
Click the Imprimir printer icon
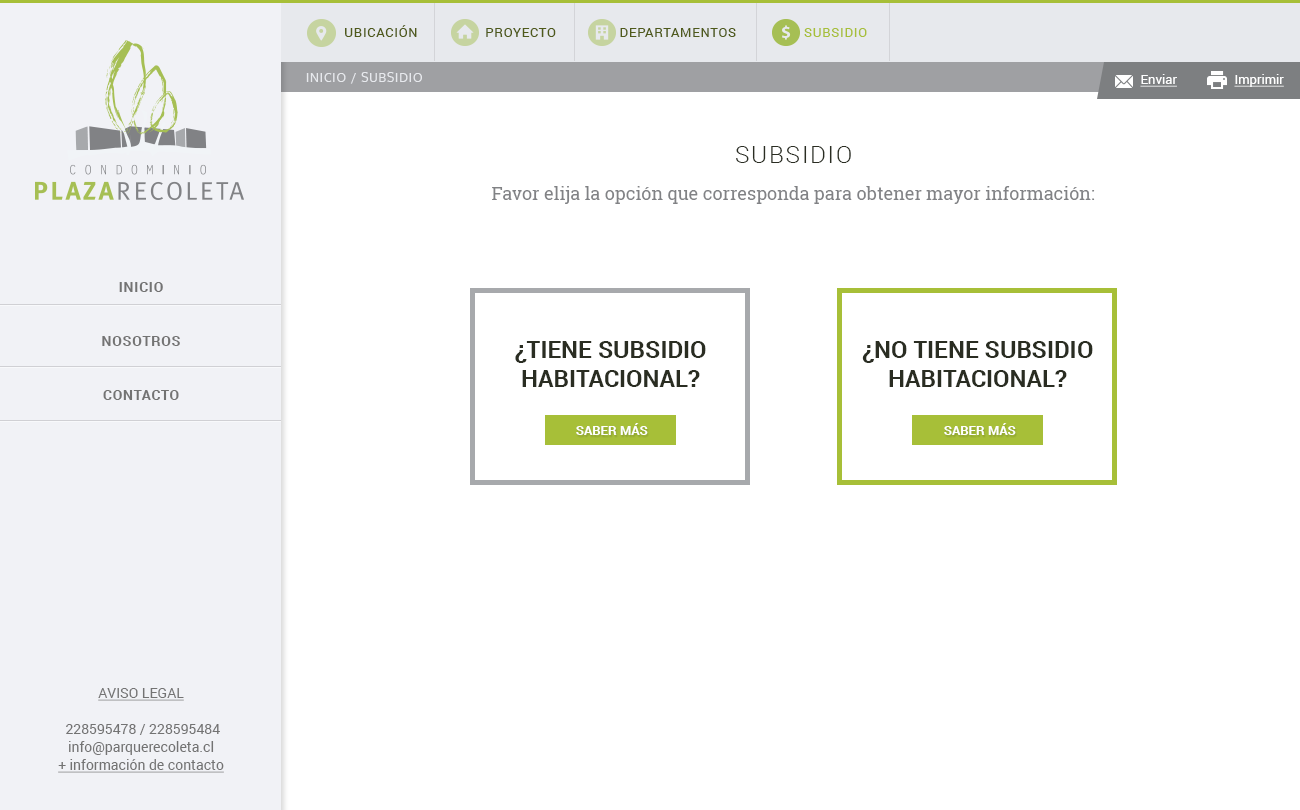1217,81
